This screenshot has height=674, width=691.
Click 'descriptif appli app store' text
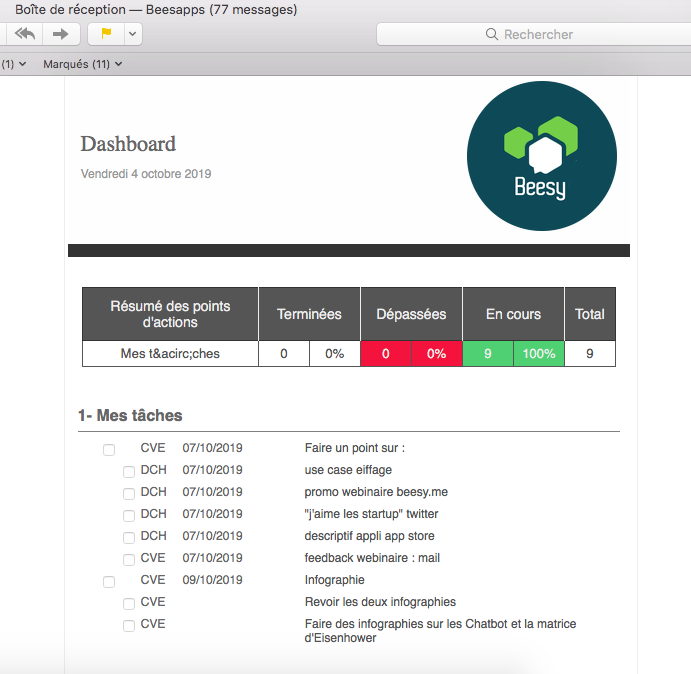click(369, 536)
